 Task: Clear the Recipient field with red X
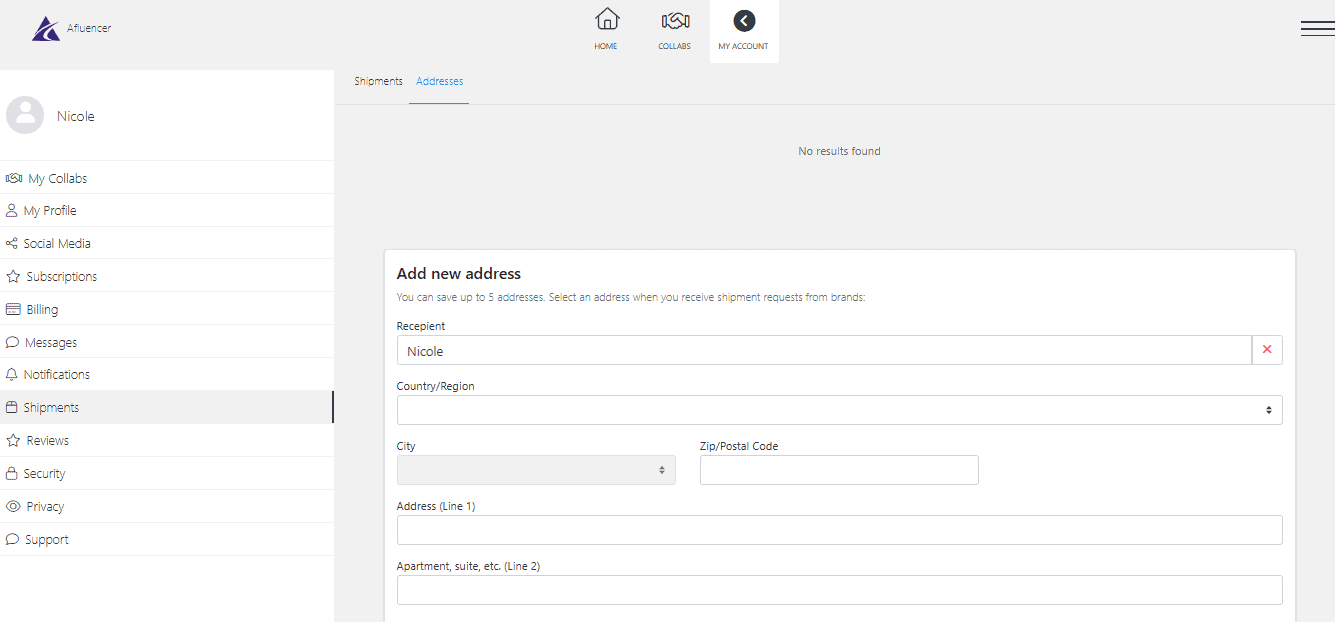[x=1267, y=350]
